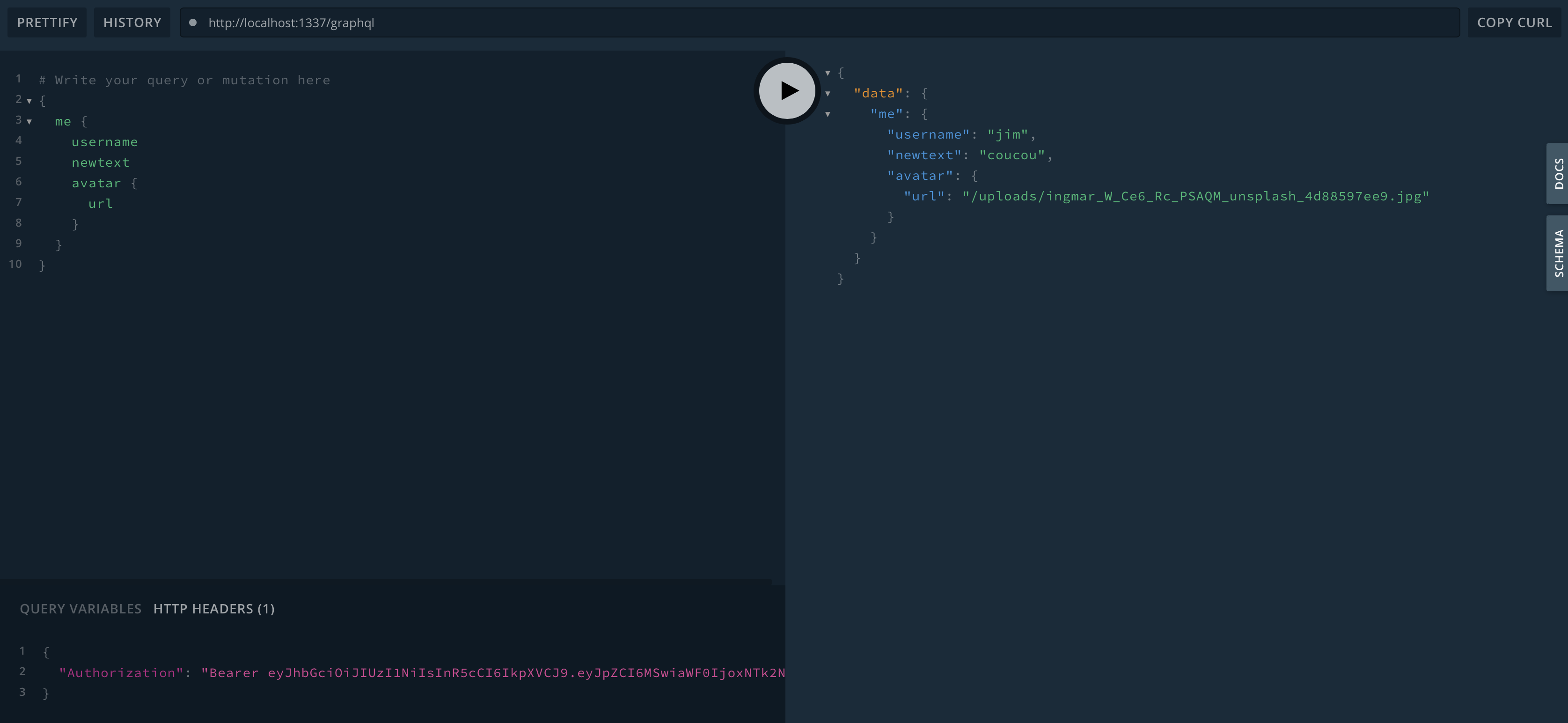The height and width of the screenshot is (723, 1568).
Task: Collapse the "data" node in the response
Action: click(827, 94)
